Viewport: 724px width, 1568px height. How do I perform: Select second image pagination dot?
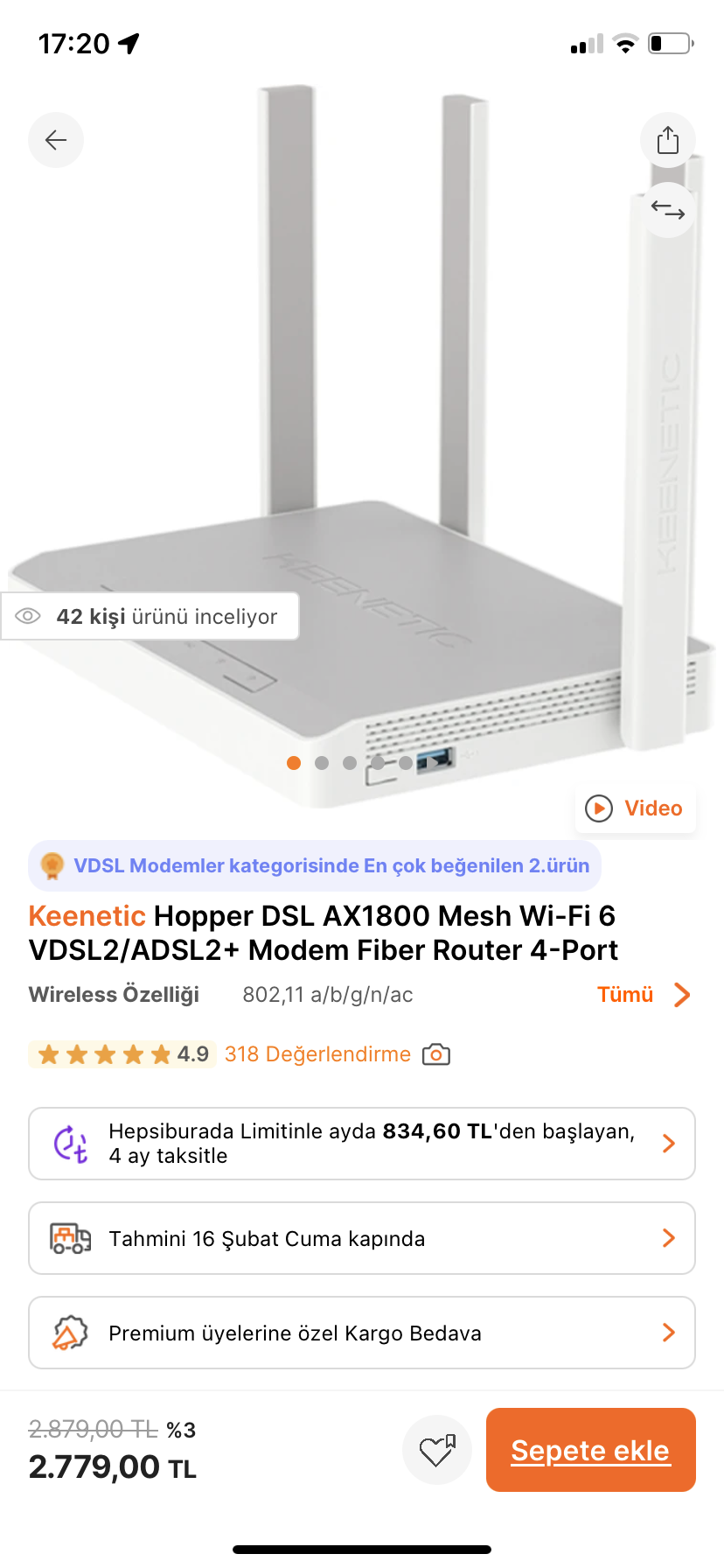click(x=322, y=763)
